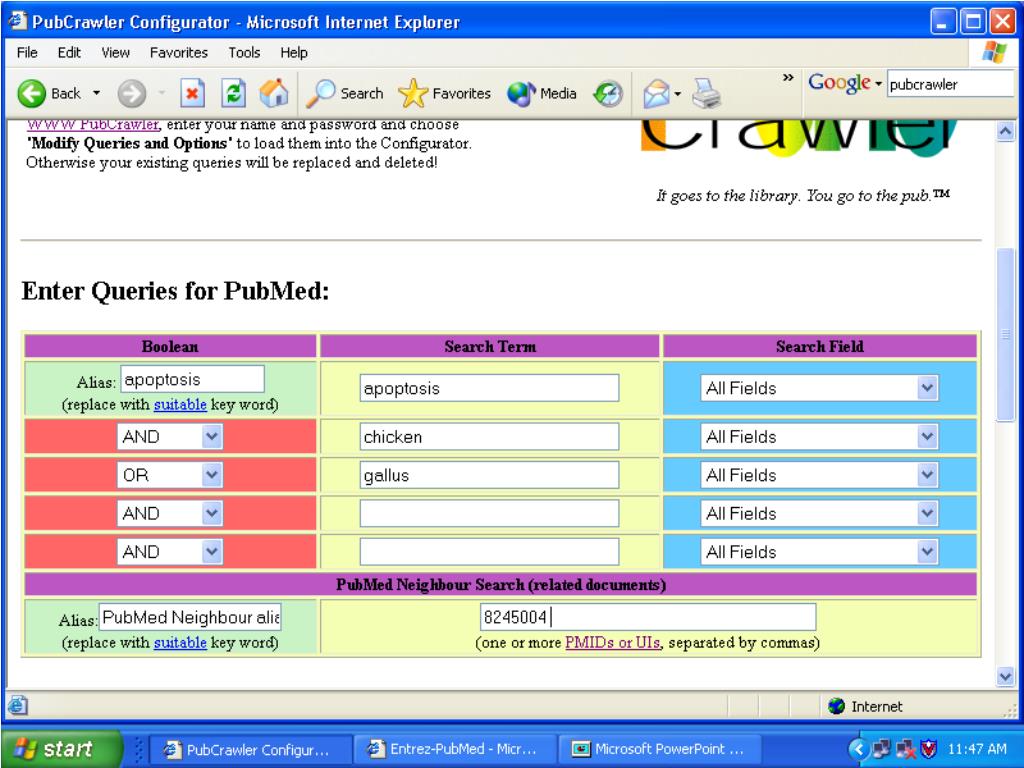Click the network computers tray icon
Screen dimensions: 1024x768
coord(882,748)
